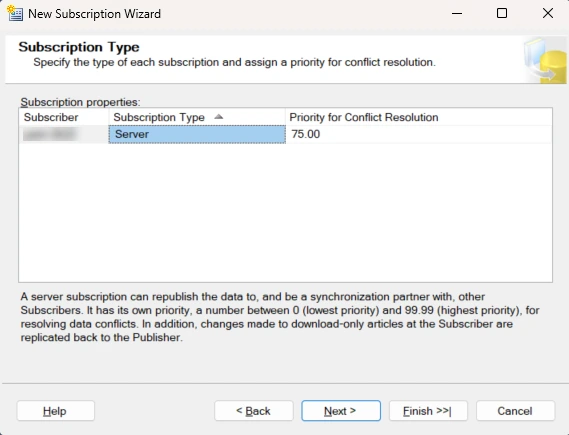The height and width of the screenshot is (435, 569).
Task: Click the Subscription properties label
Action: click(x=80, y=102)
